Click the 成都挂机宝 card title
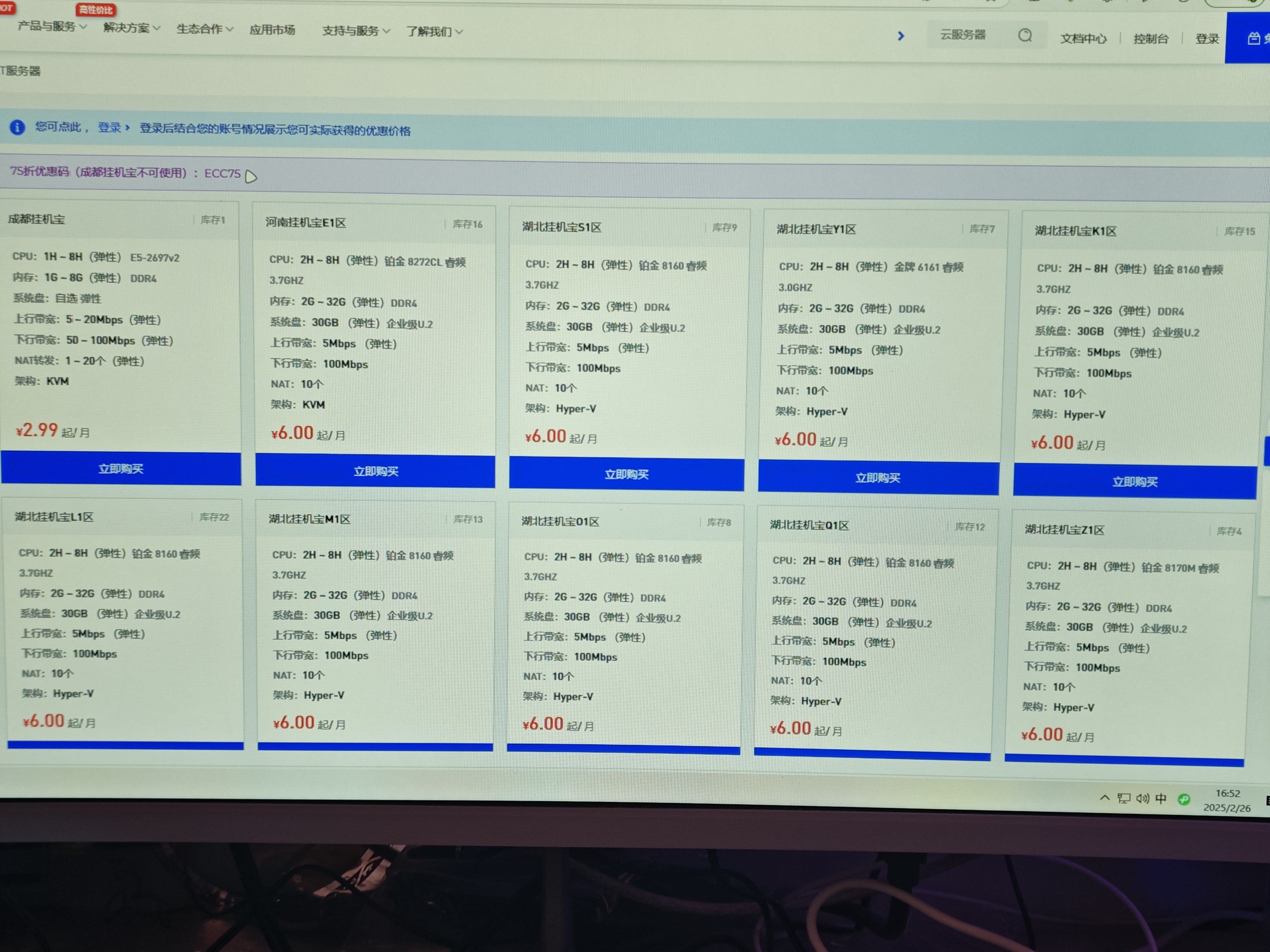 coord(37,219)
